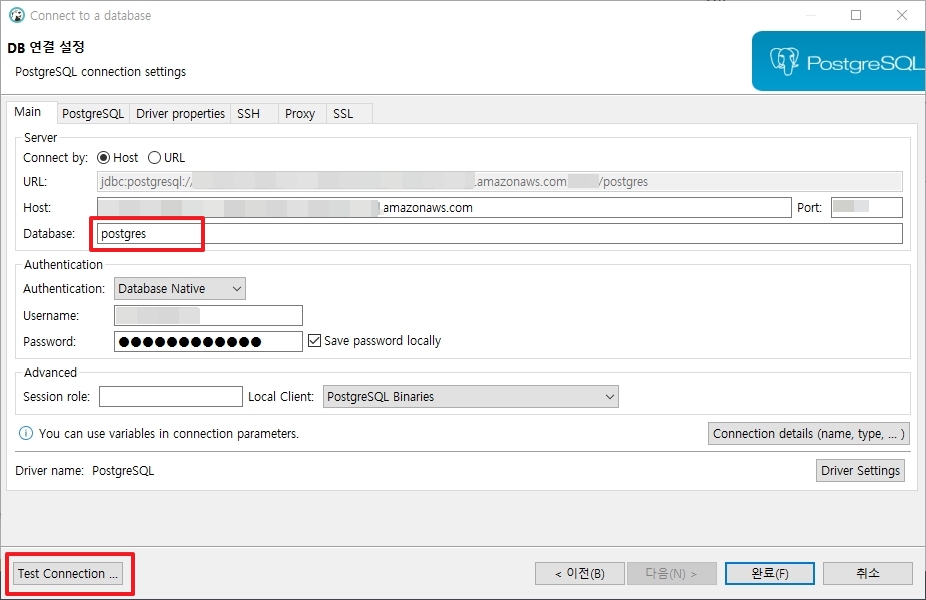Open the Local Client dropdown
Viewport: 926px width, 600px height.
(x=471, y=397)
